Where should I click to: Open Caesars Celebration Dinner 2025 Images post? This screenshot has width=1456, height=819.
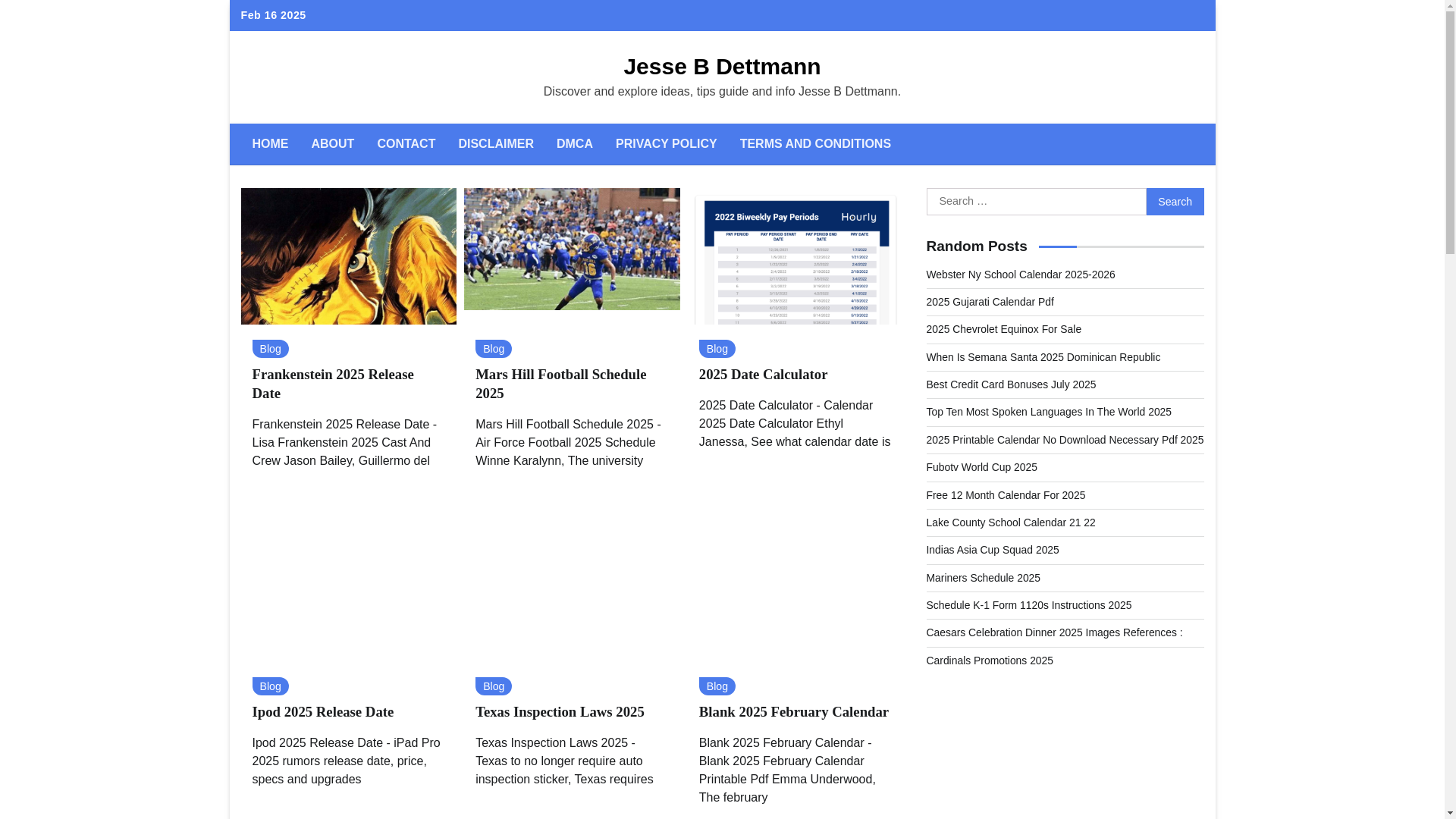pos(1054,632)
